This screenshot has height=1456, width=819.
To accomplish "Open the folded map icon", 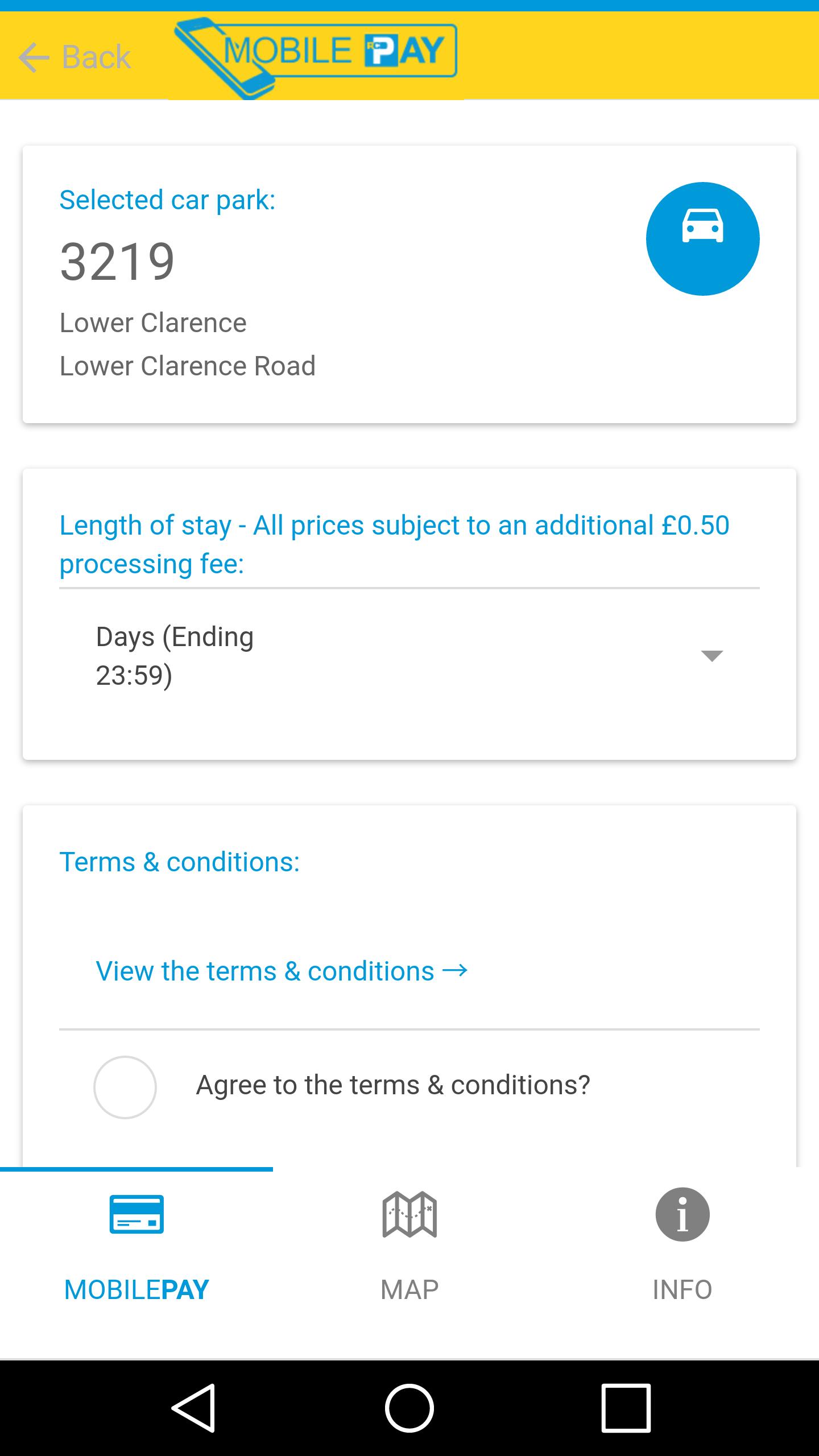I will [x=409, y=1214].
